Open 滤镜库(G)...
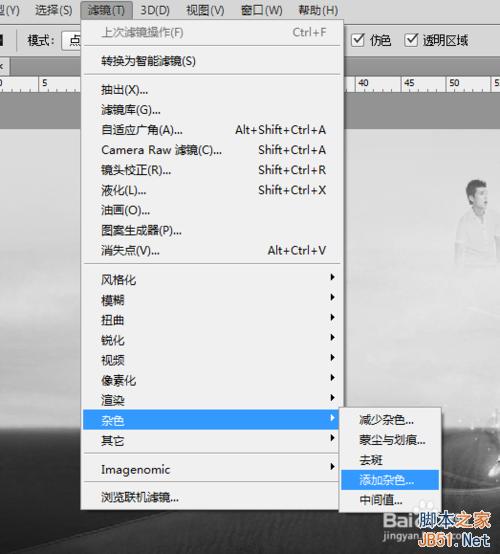Image resolution: width=500 pixels, height=554 pixels. tap(212, 110)
